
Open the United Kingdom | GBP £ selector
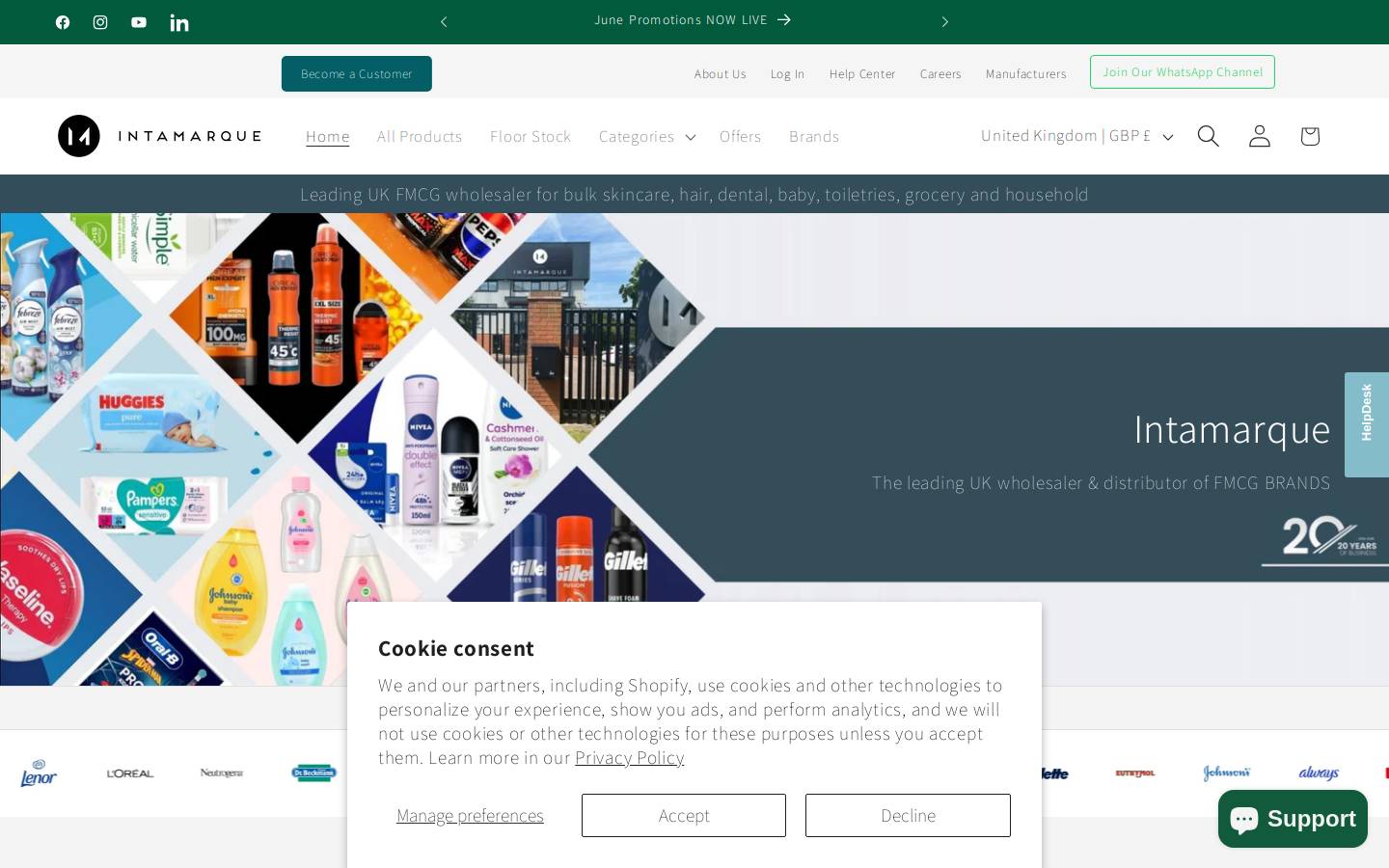(1076, 136)
